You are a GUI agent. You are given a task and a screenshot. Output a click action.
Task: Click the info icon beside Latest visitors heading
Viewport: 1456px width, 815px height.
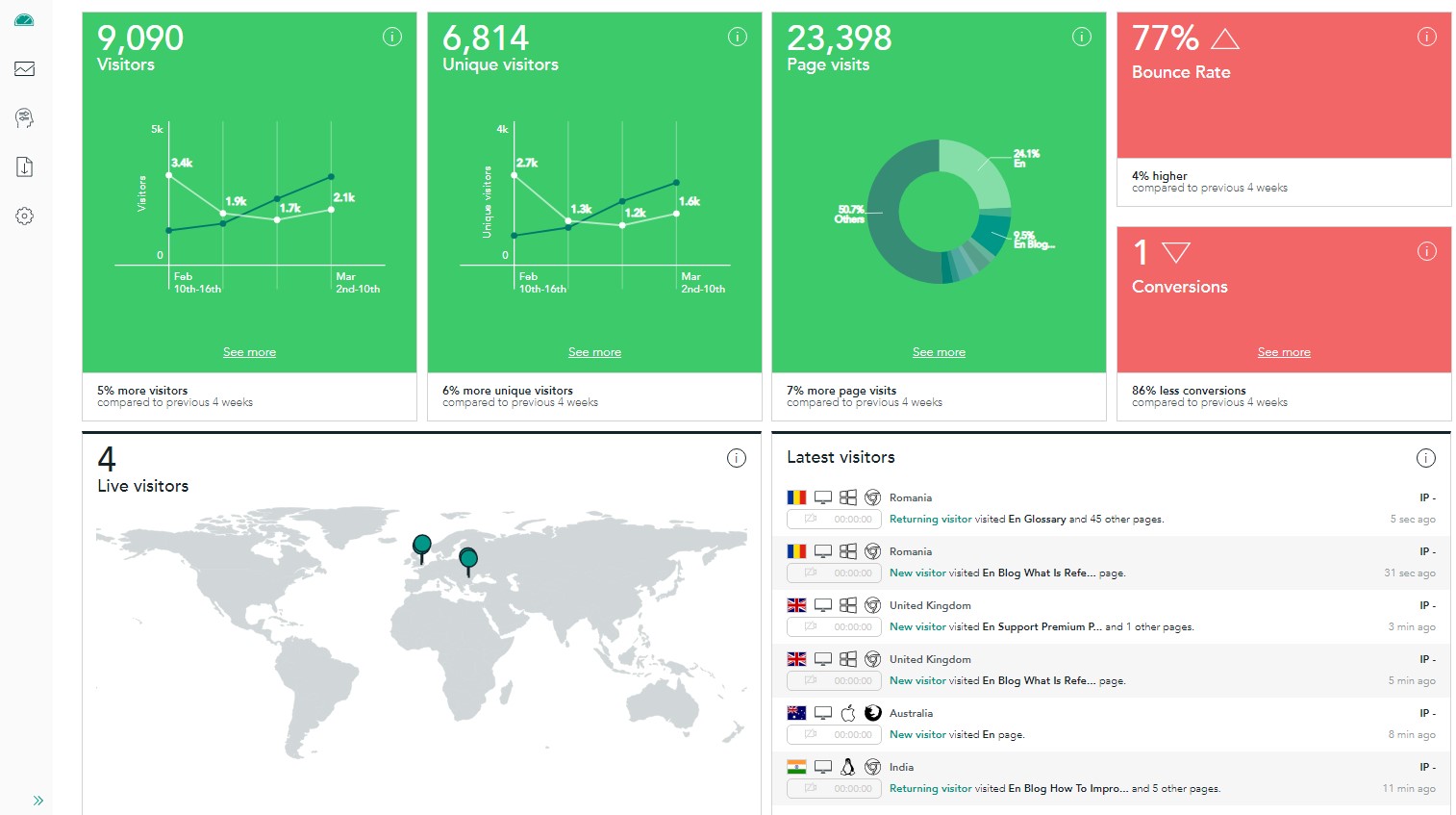(1425, 458)
